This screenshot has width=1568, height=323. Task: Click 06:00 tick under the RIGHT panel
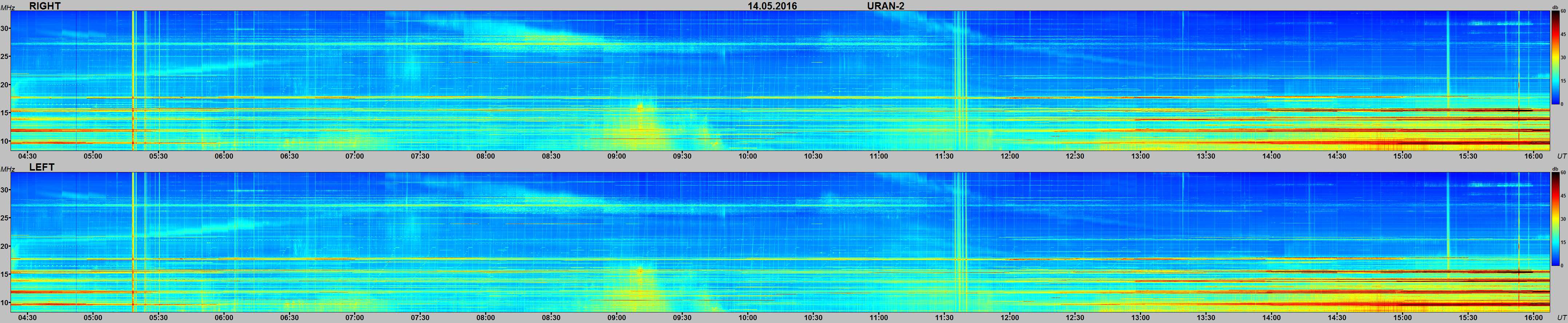coord(223,156)
